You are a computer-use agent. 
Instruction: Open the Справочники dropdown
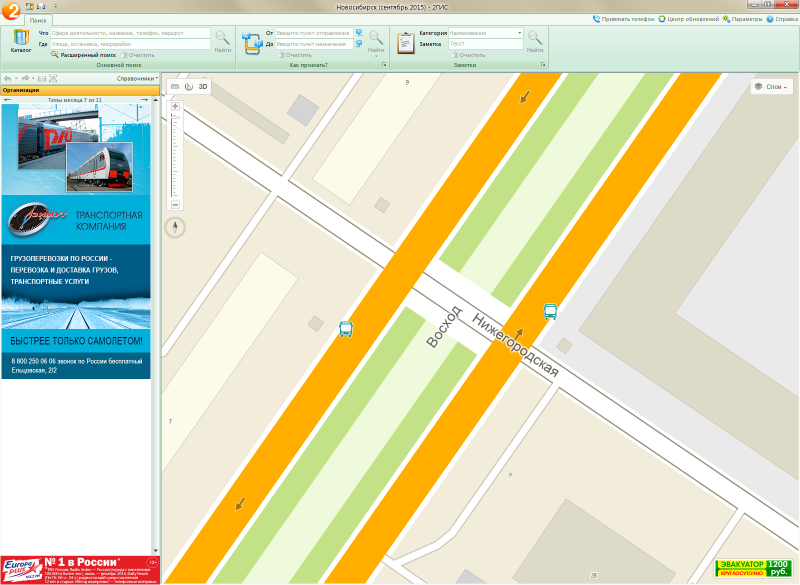[x=137, y=78]
